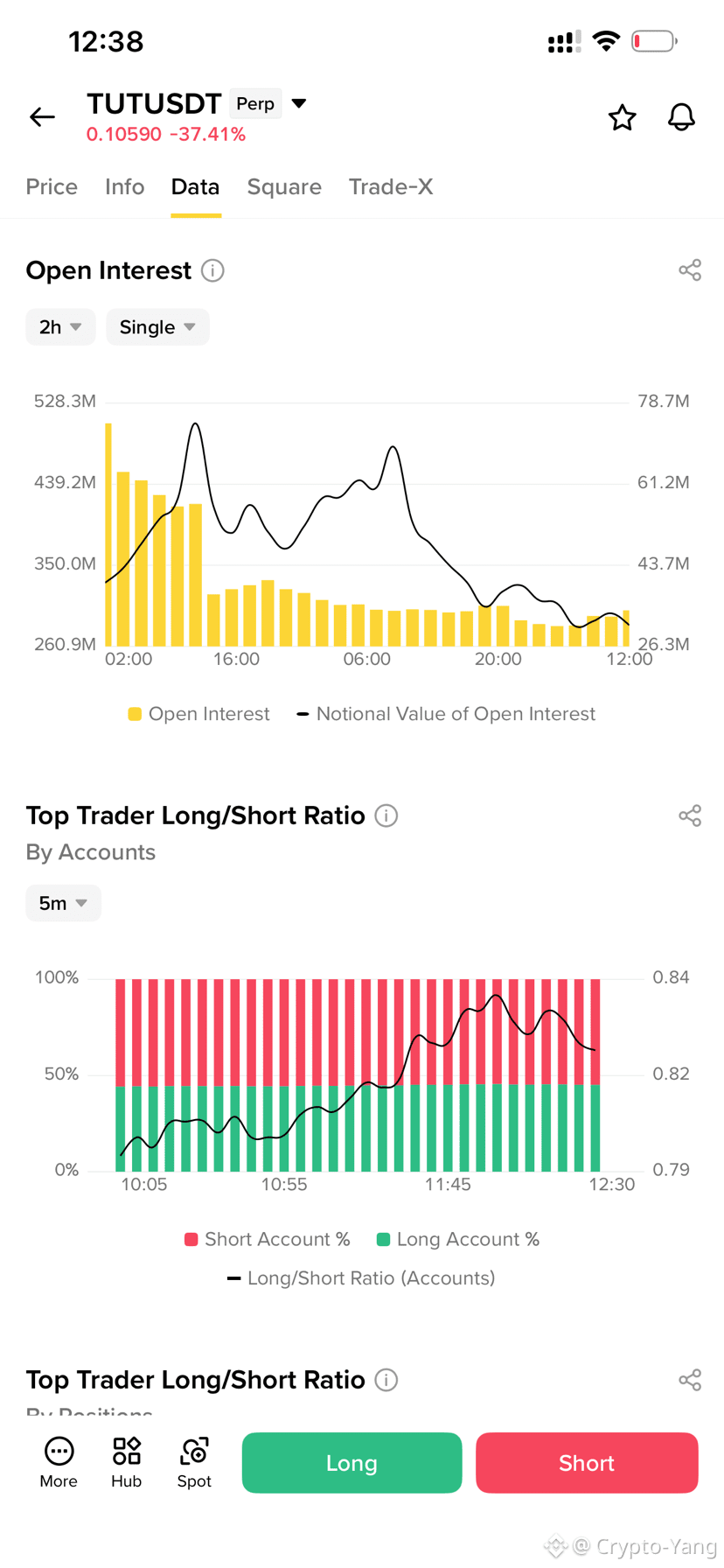724x1568 pixels.
Task: Tap the green Long button
Action: coord(352,1462)
